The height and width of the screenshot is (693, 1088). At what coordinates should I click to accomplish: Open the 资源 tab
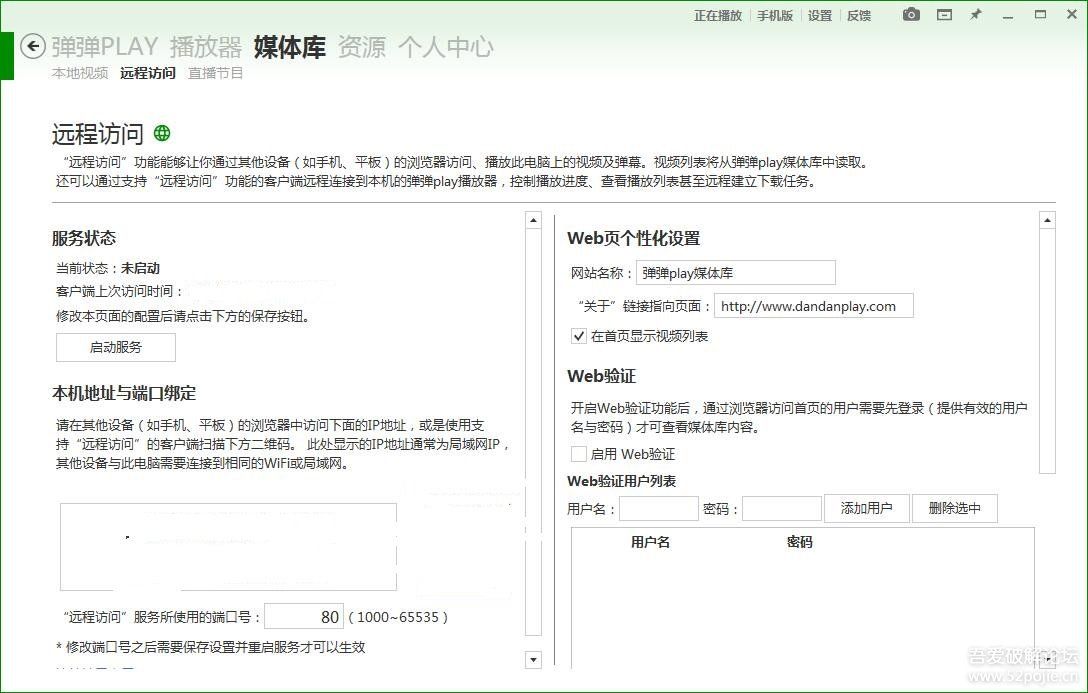362,47
